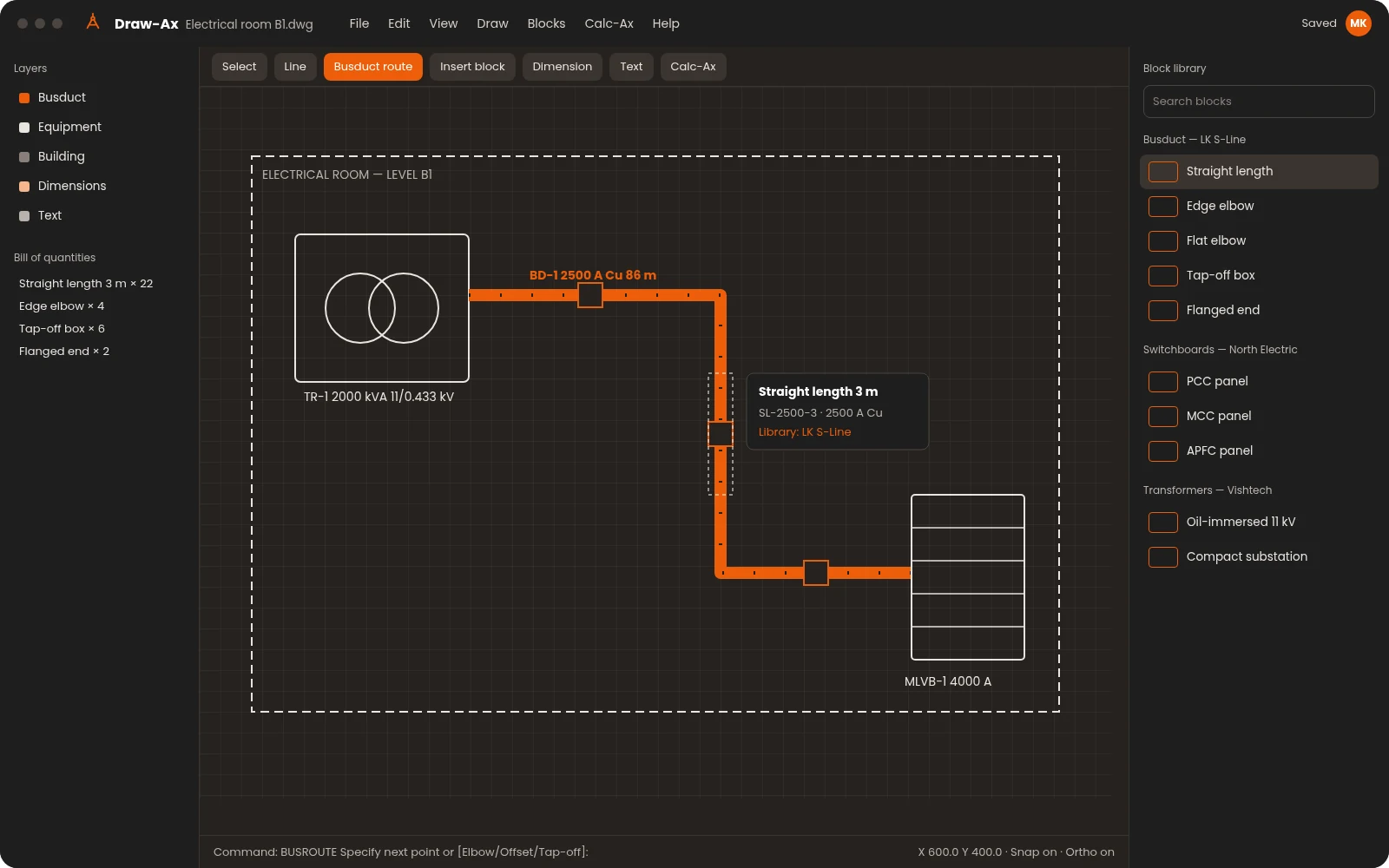Click 'Edge elbow × 4' quantity row
1389x868 pixels.
(62, 306)
